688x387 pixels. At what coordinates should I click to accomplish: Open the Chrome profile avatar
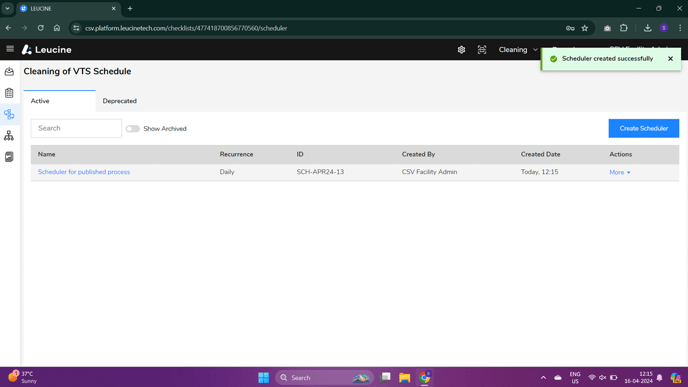664,28
